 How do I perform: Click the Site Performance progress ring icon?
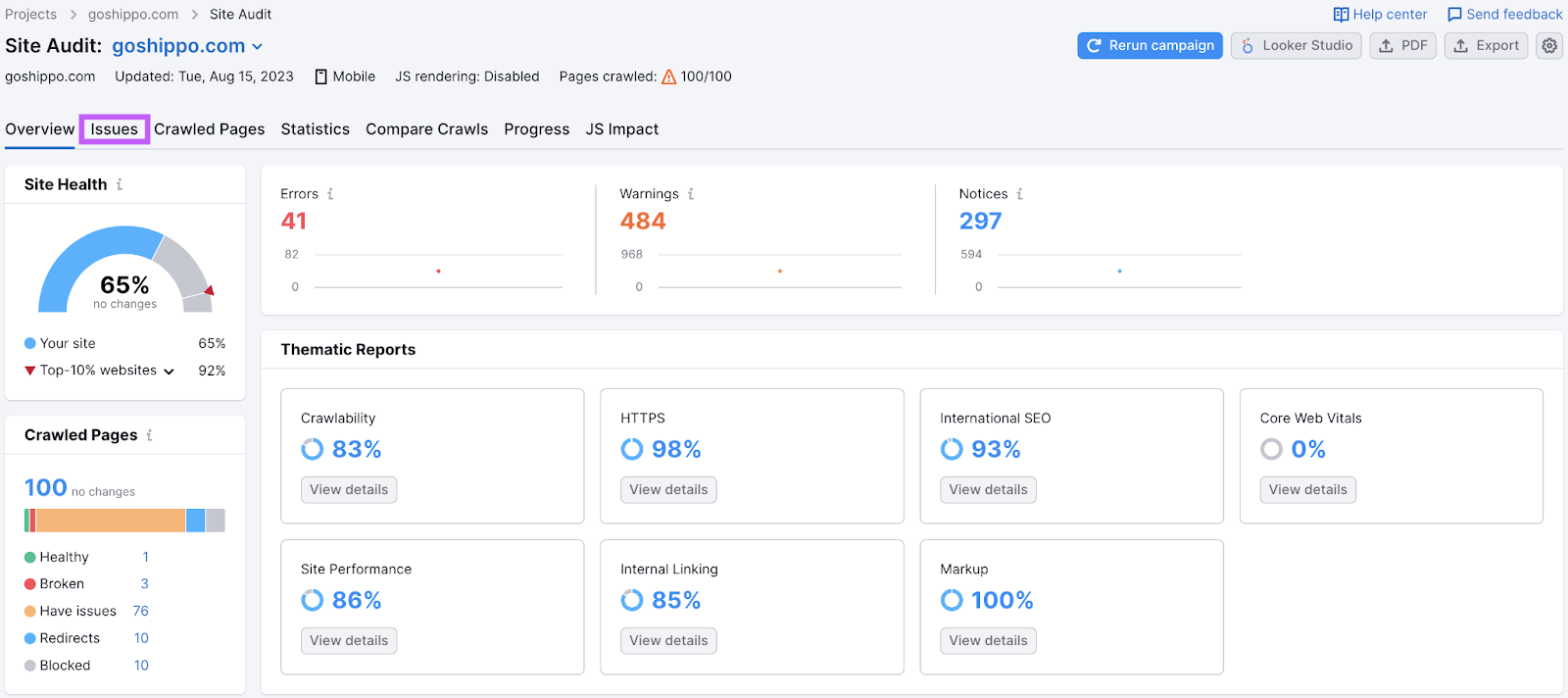(x=312, y=600)
